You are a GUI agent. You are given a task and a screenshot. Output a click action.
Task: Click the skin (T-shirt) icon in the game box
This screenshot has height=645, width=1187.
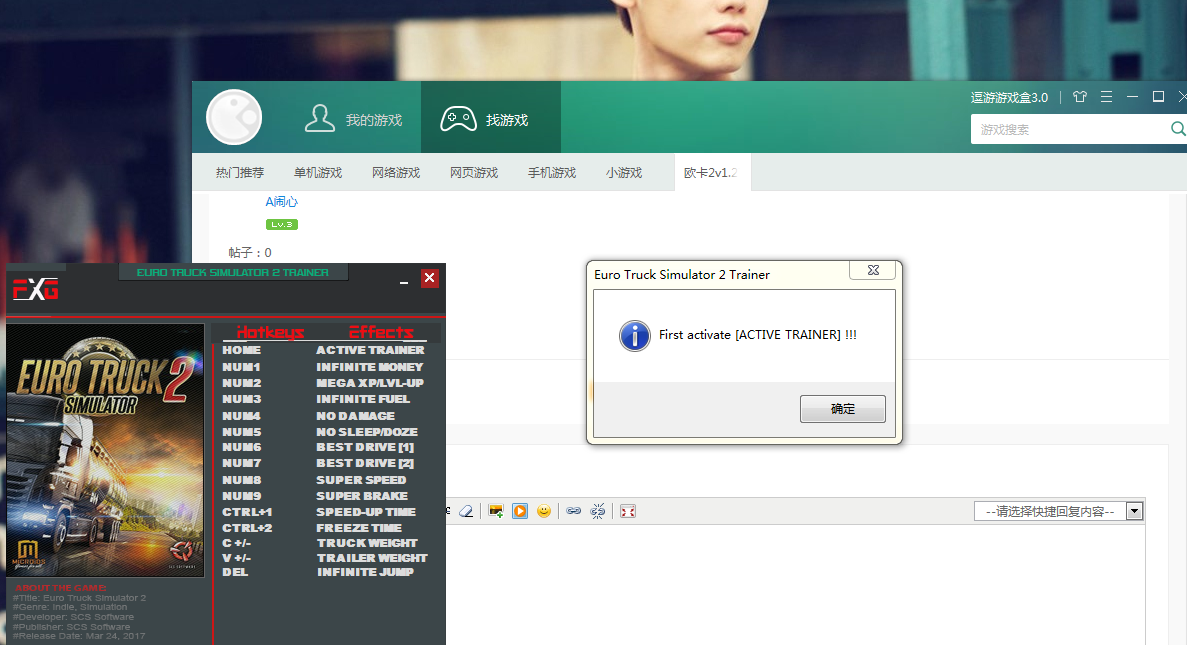tap(1080, 97)
